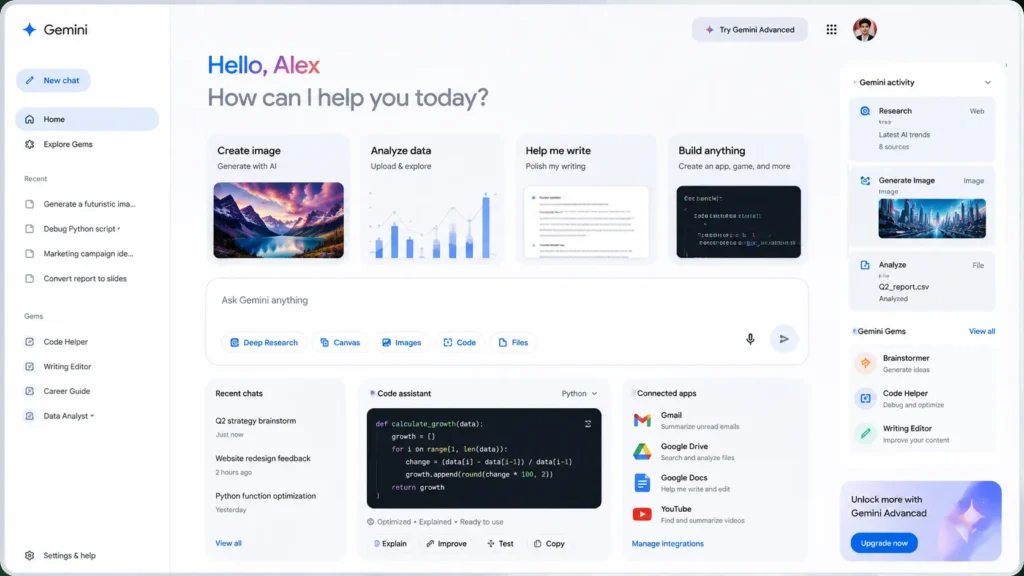The height and width of the screenshot is (576, 1024).
Task: Click the expand icon in code block
Action: [588, 424]
